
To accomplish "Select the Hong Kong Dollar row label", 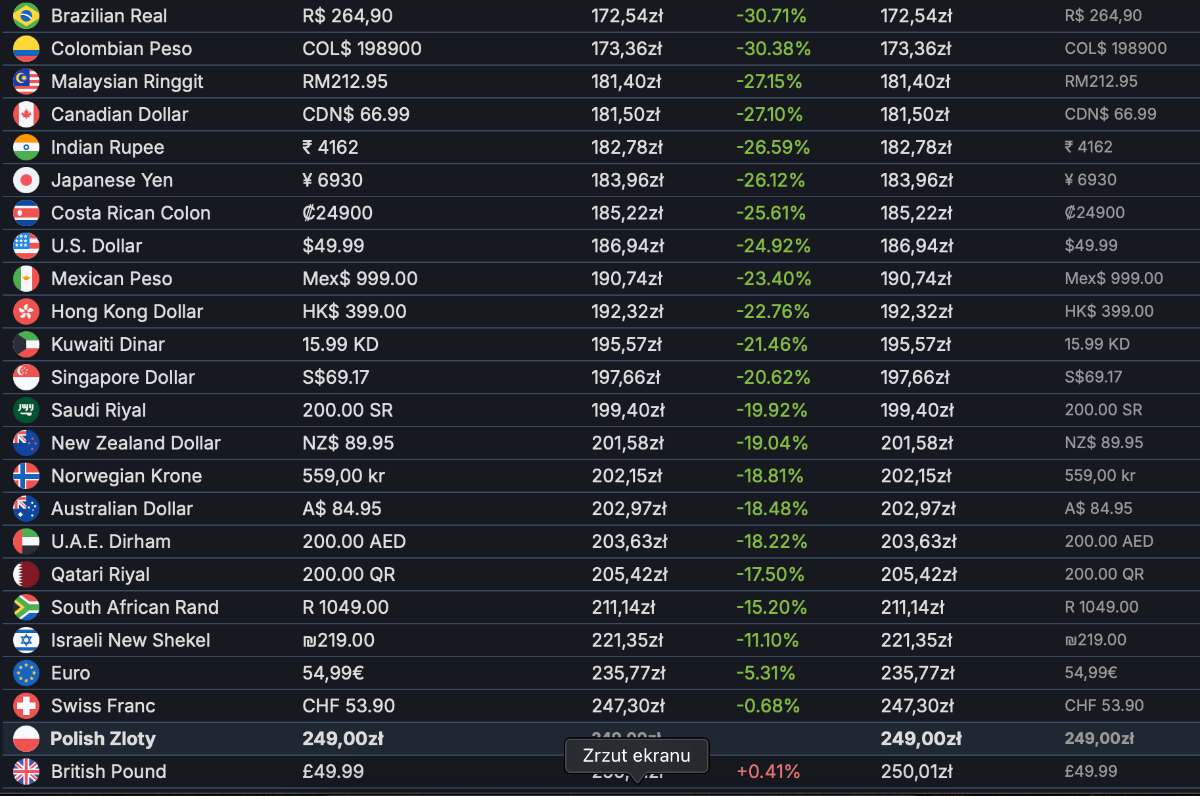I will pyautogui.click(x=127, y=312).
